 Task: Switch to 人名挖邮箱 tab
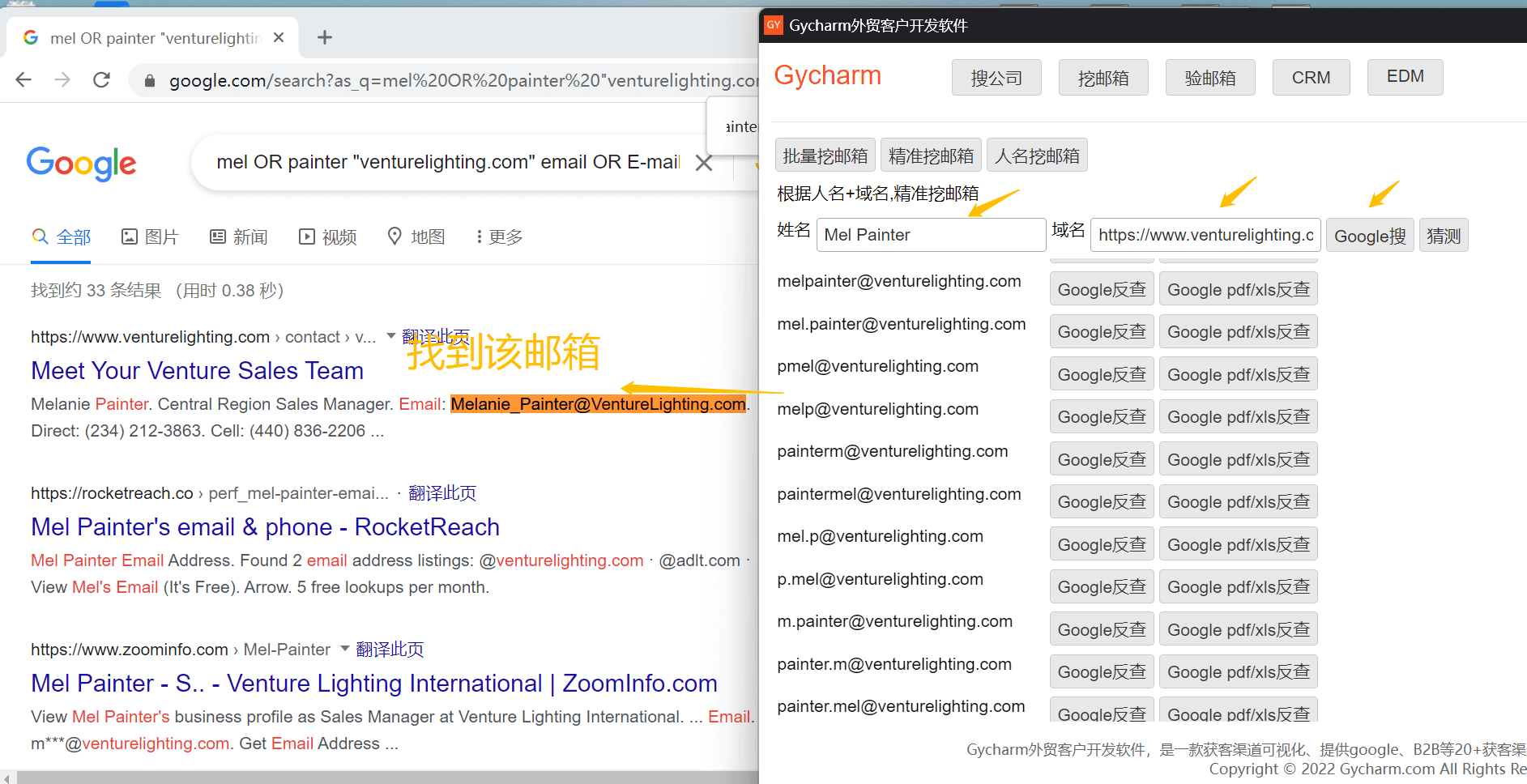tap(1037, 155)
